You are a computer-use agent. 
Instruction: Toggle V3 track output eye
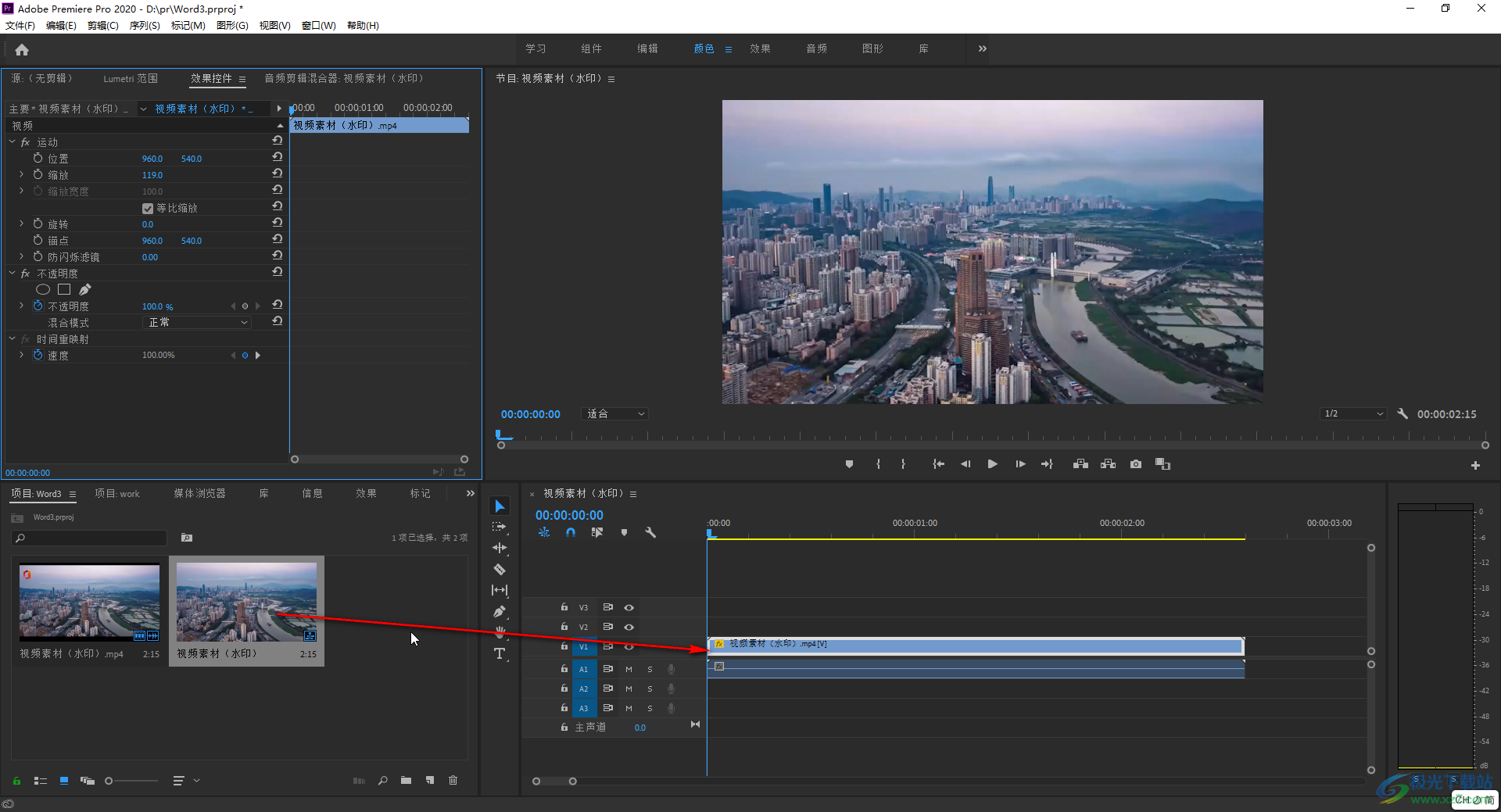(629, 607)
